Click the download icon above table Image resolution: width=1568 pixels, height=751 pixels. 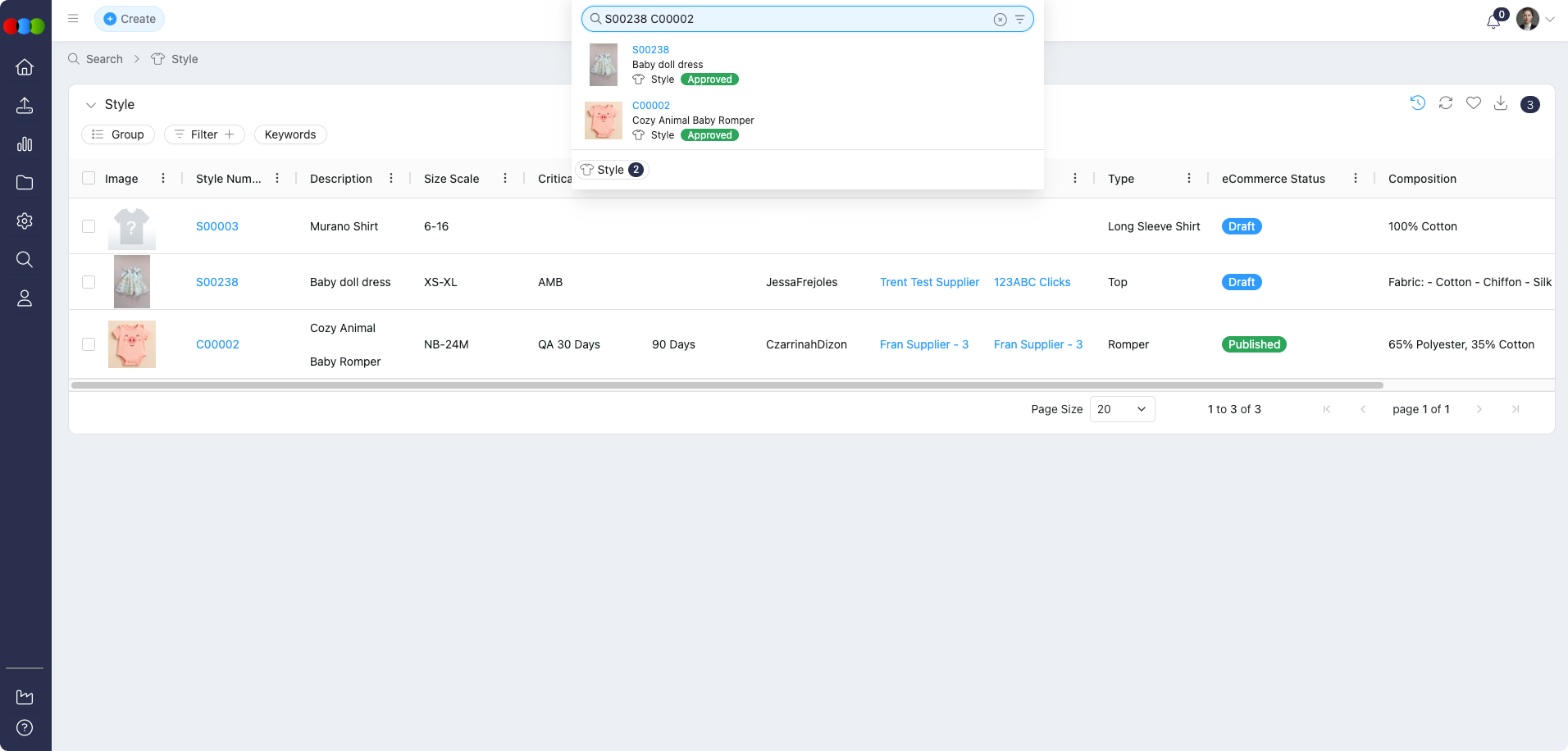pos(1501,103)
